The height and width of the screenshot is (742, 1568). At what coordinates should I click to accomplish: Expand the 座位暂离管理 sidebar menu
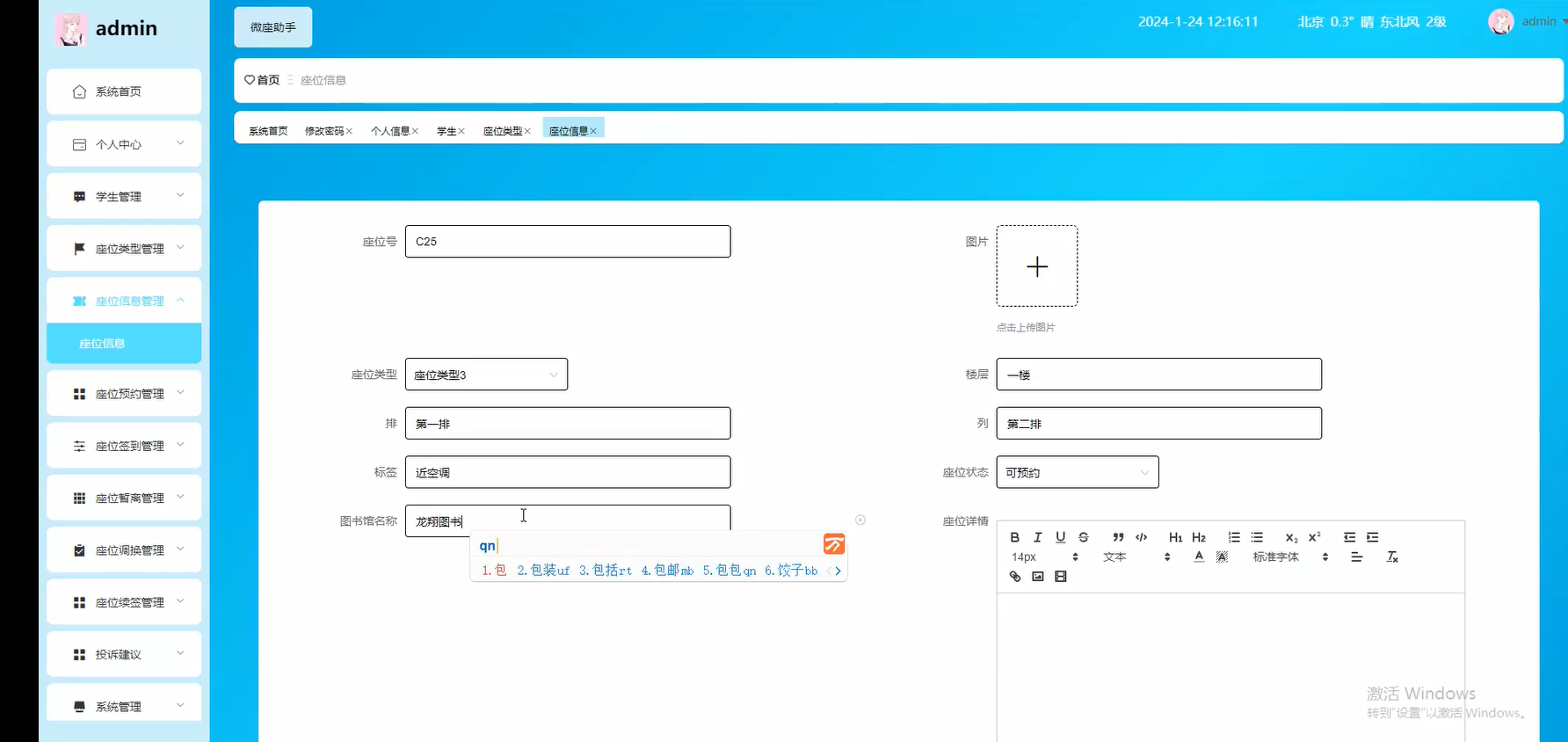coord(124,498)
